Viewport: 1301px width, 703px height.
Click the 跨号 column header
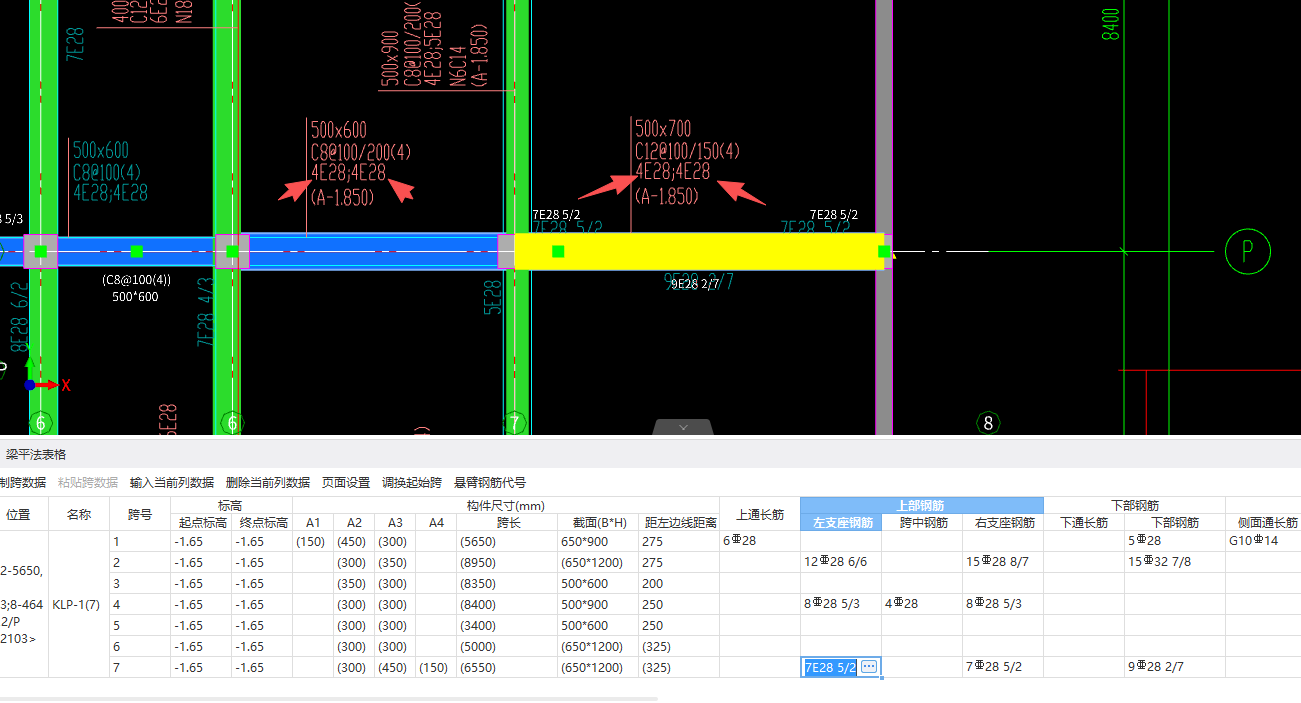(x=140, y=514)
